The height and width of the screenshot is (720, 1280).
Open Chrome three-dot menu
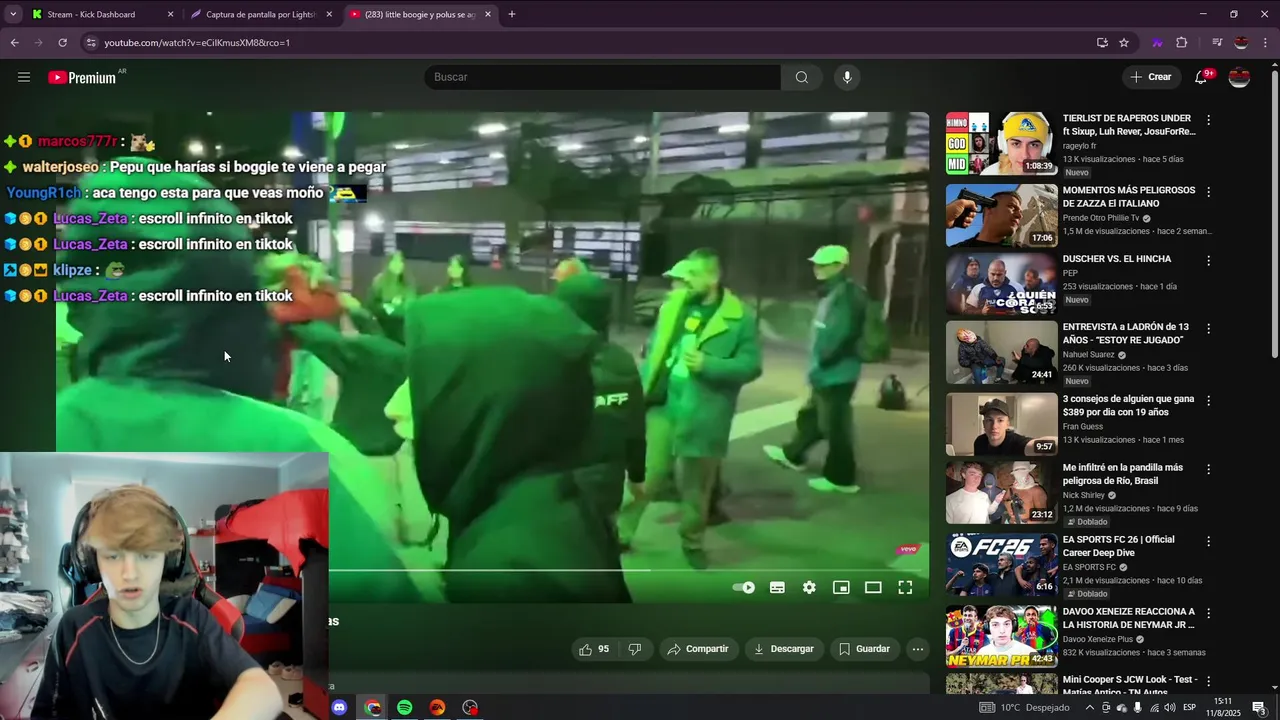tap(1266, 43)
